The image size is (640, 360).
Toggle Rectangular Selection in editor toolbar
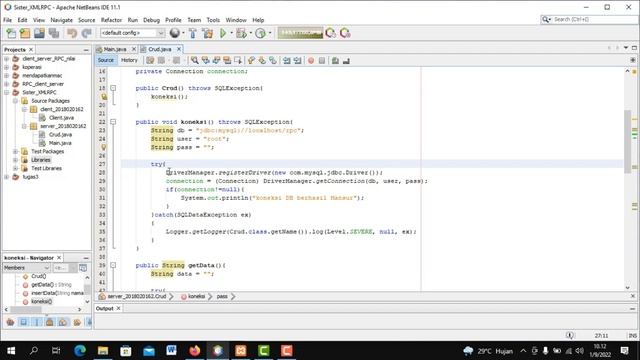pos(238,60)
